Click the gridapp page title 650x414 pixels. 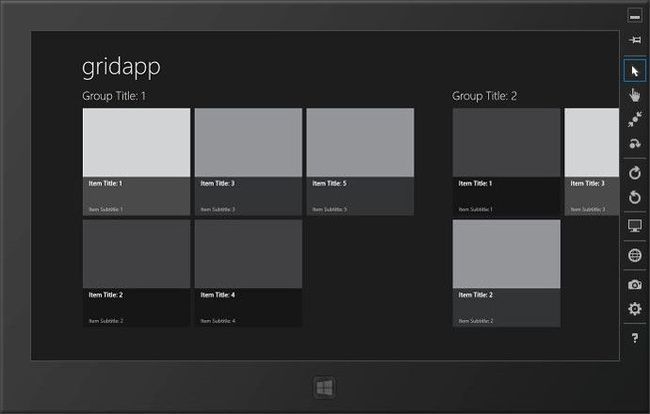121,67
